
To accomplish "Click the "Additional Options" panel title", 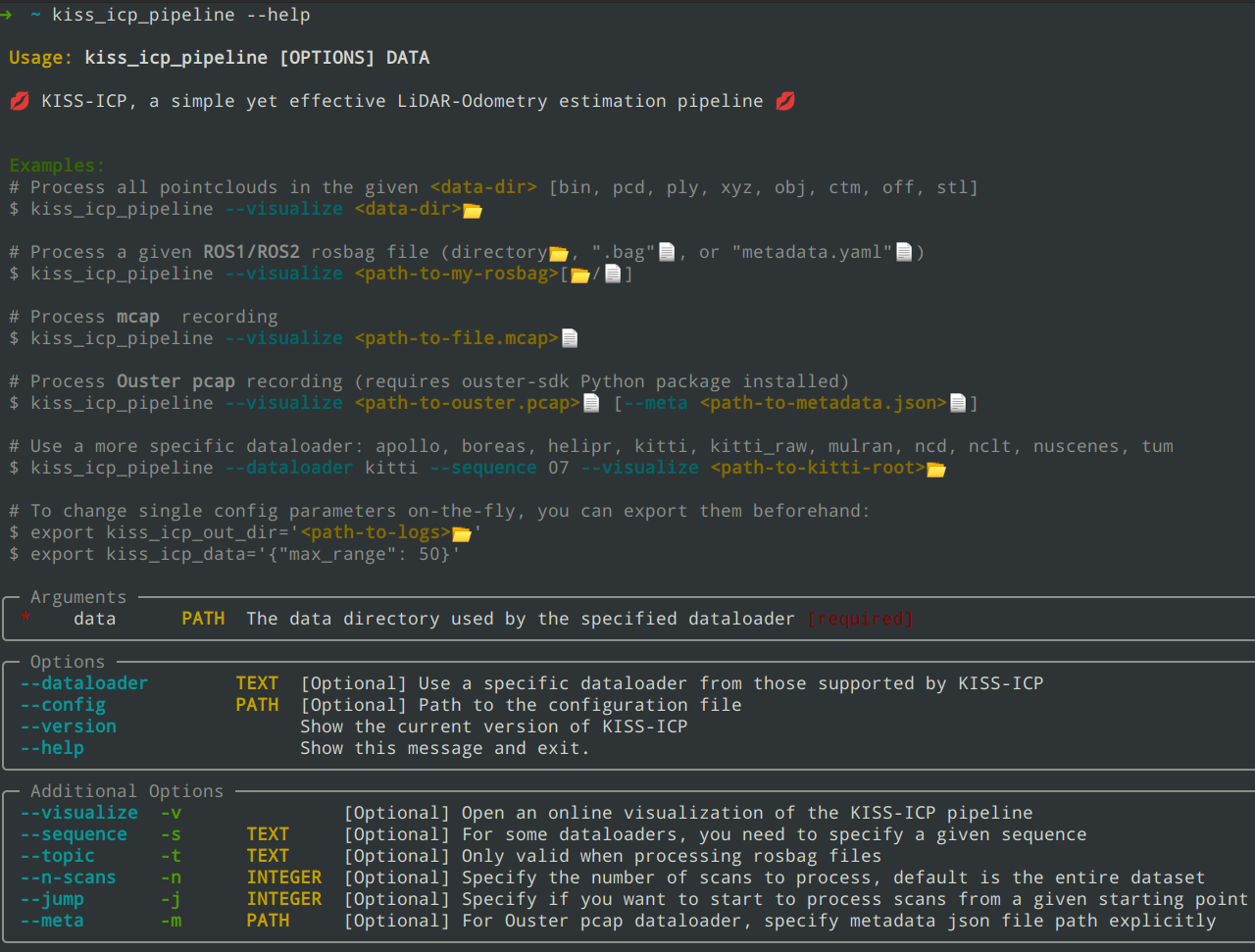I will [127, 791].
